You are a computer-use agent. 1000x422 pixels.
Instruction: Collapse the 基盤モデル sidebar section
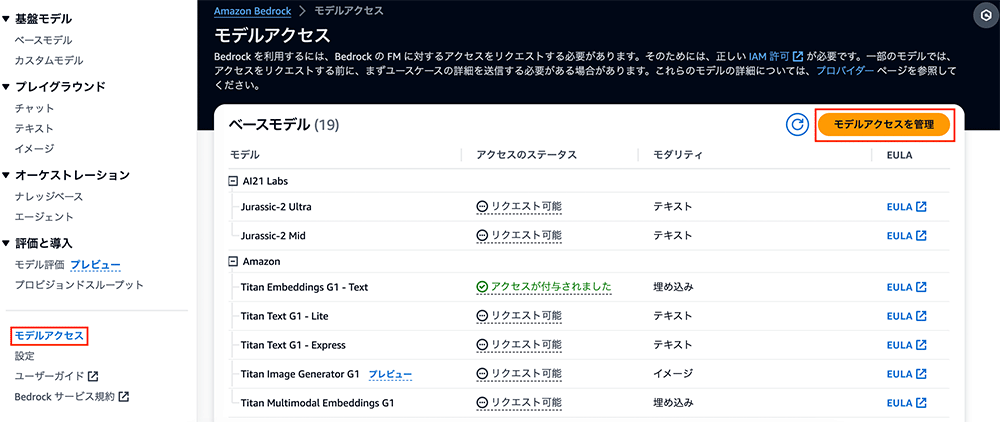point(6,19)
